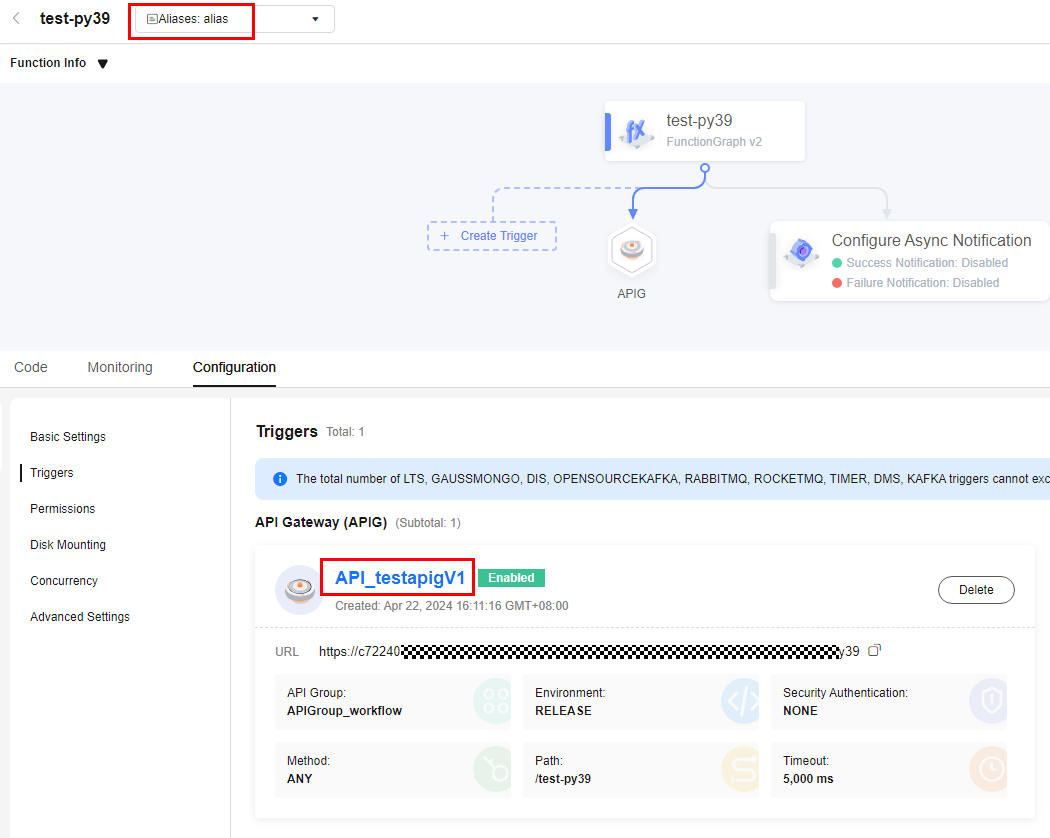
Task: Open the Aliases: alias dropdown
Action: [234, 19]
